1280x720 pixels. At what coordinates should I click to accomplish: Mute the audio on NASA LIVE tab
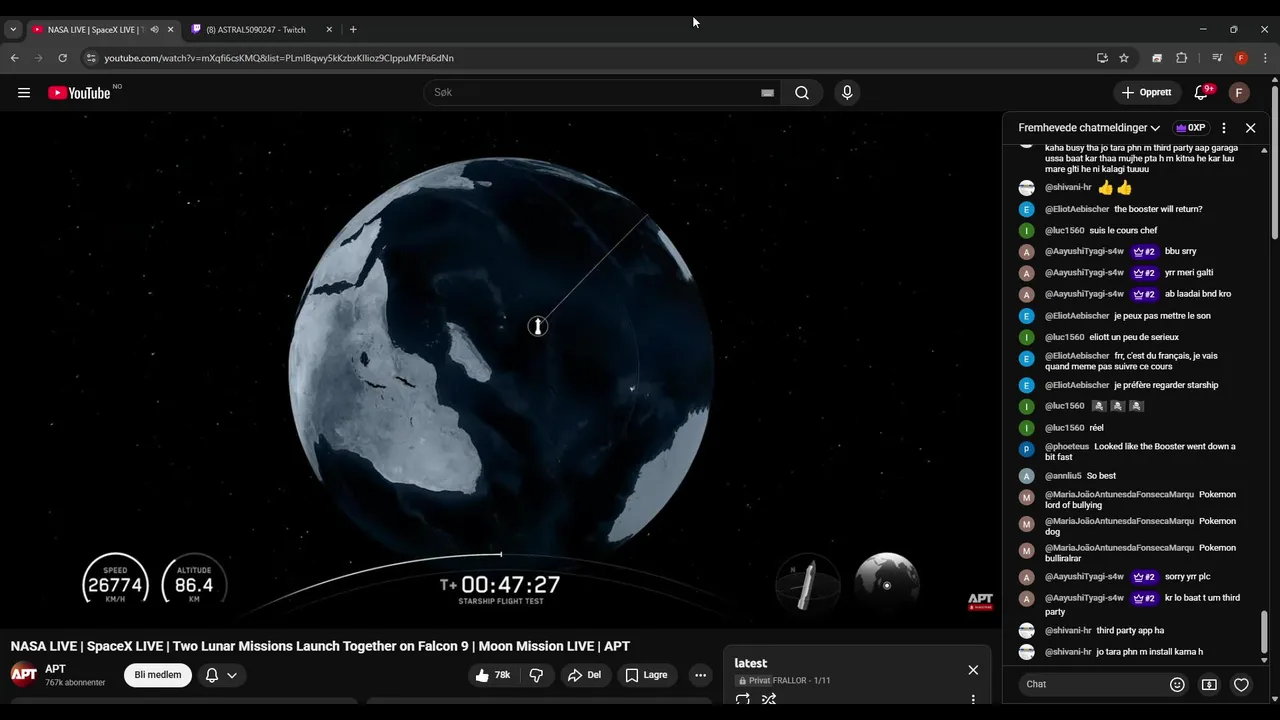(x=154, y=30)
